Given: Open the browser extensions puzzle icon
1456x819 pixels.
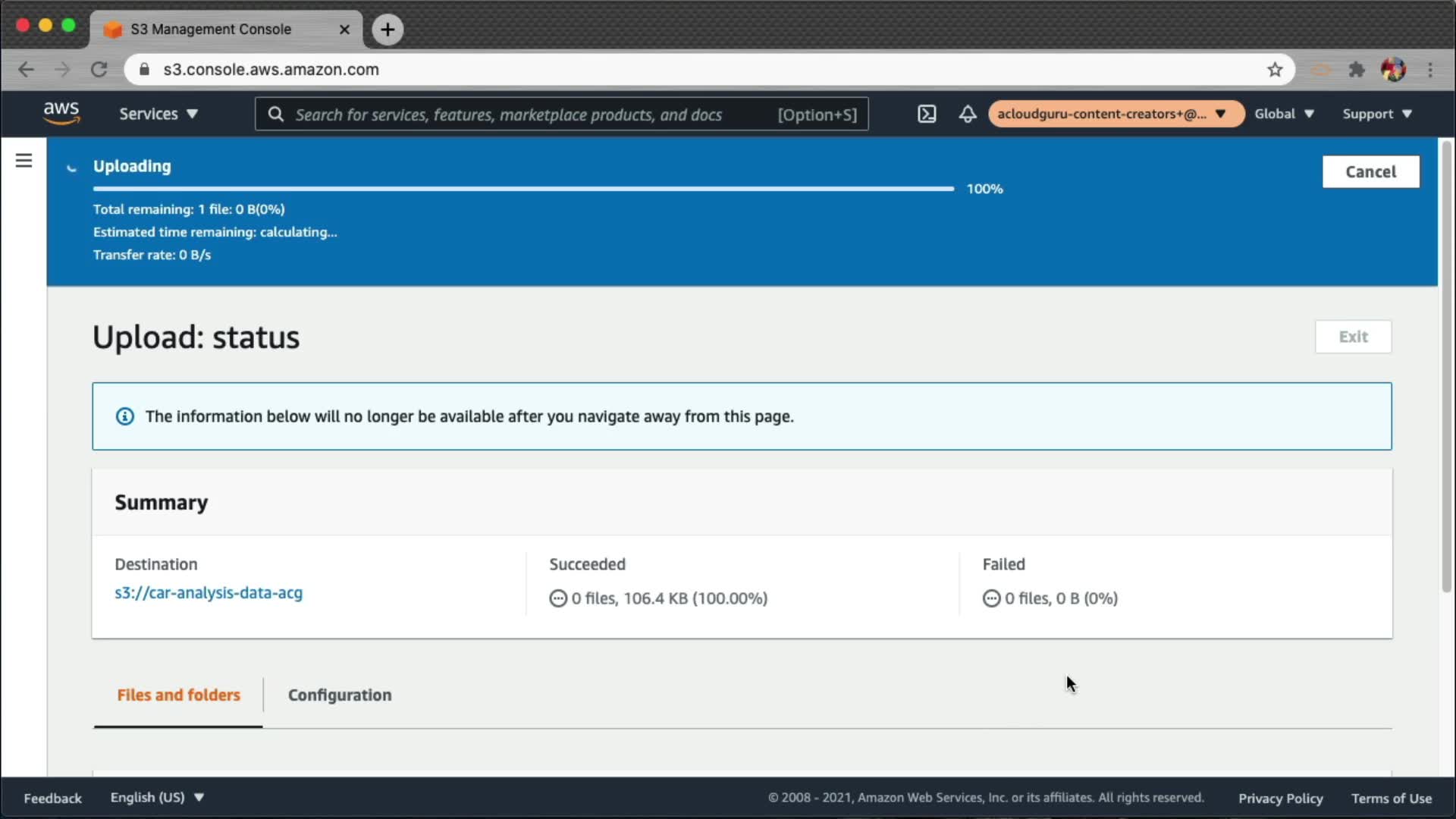Looking at the screenshot, I should click(x=1357, y=70).
